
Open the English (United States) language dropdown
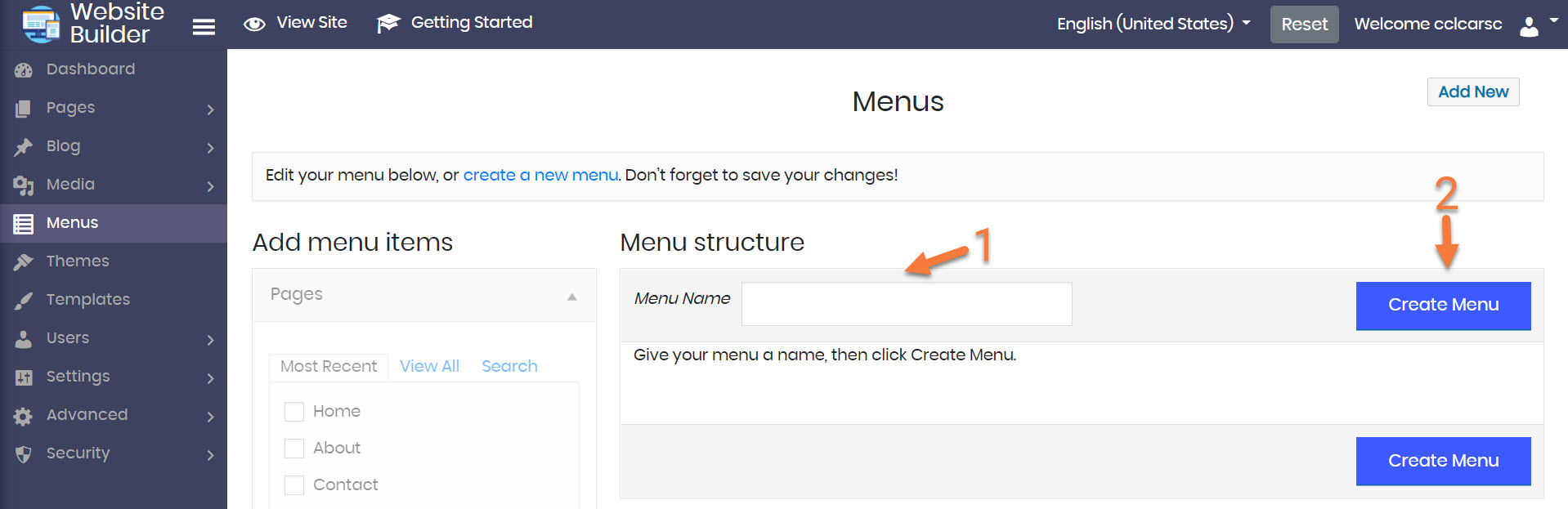click(1153, 24)
